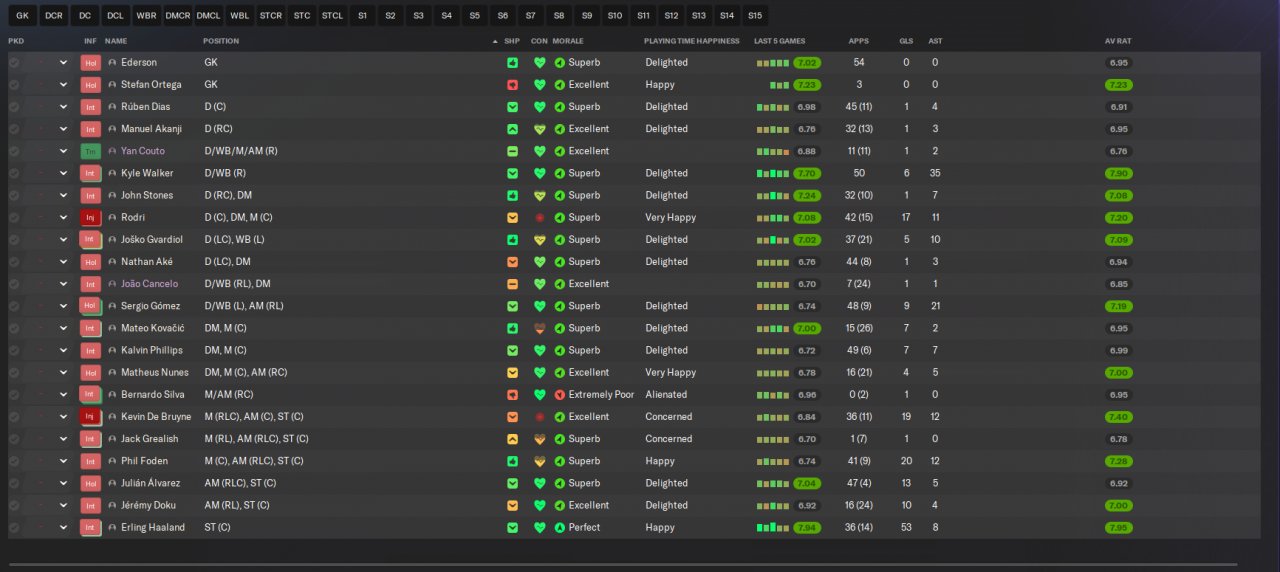Click the person icon beside Jérémy Doku
The image size is (1280, 572).
(112, 505)
